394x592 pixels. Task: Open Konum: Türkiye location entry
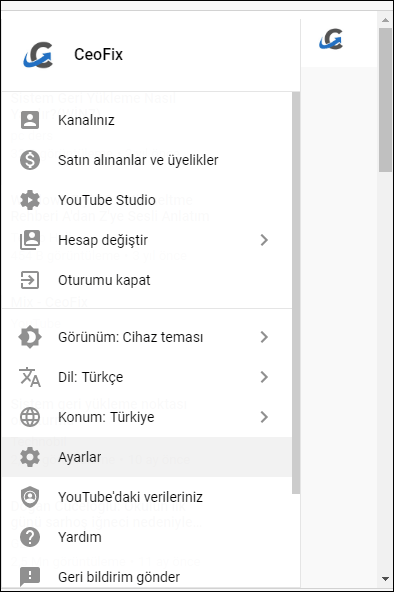[147, 417]
